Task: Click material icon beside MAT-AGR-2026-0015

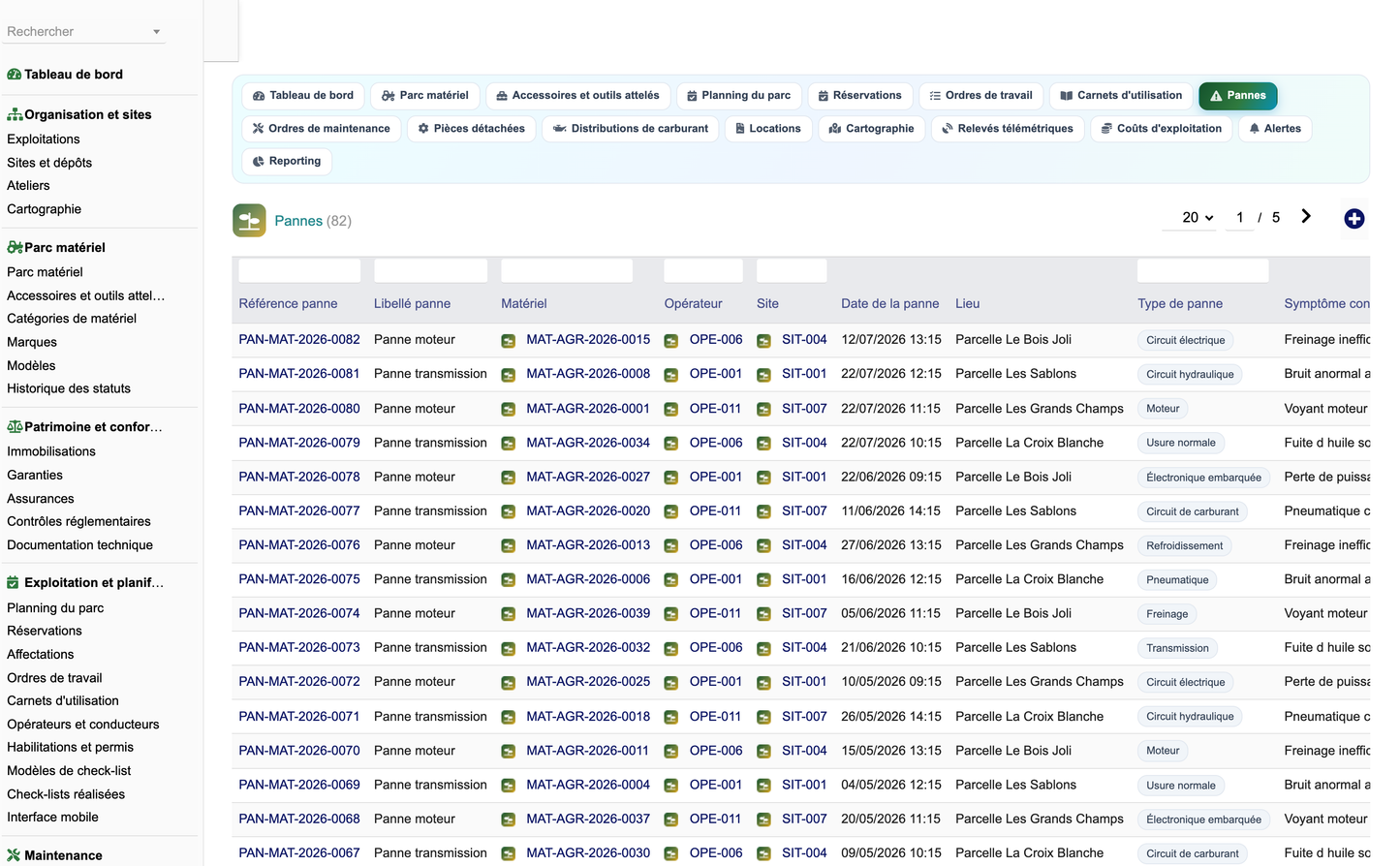Action: point(508,341)
